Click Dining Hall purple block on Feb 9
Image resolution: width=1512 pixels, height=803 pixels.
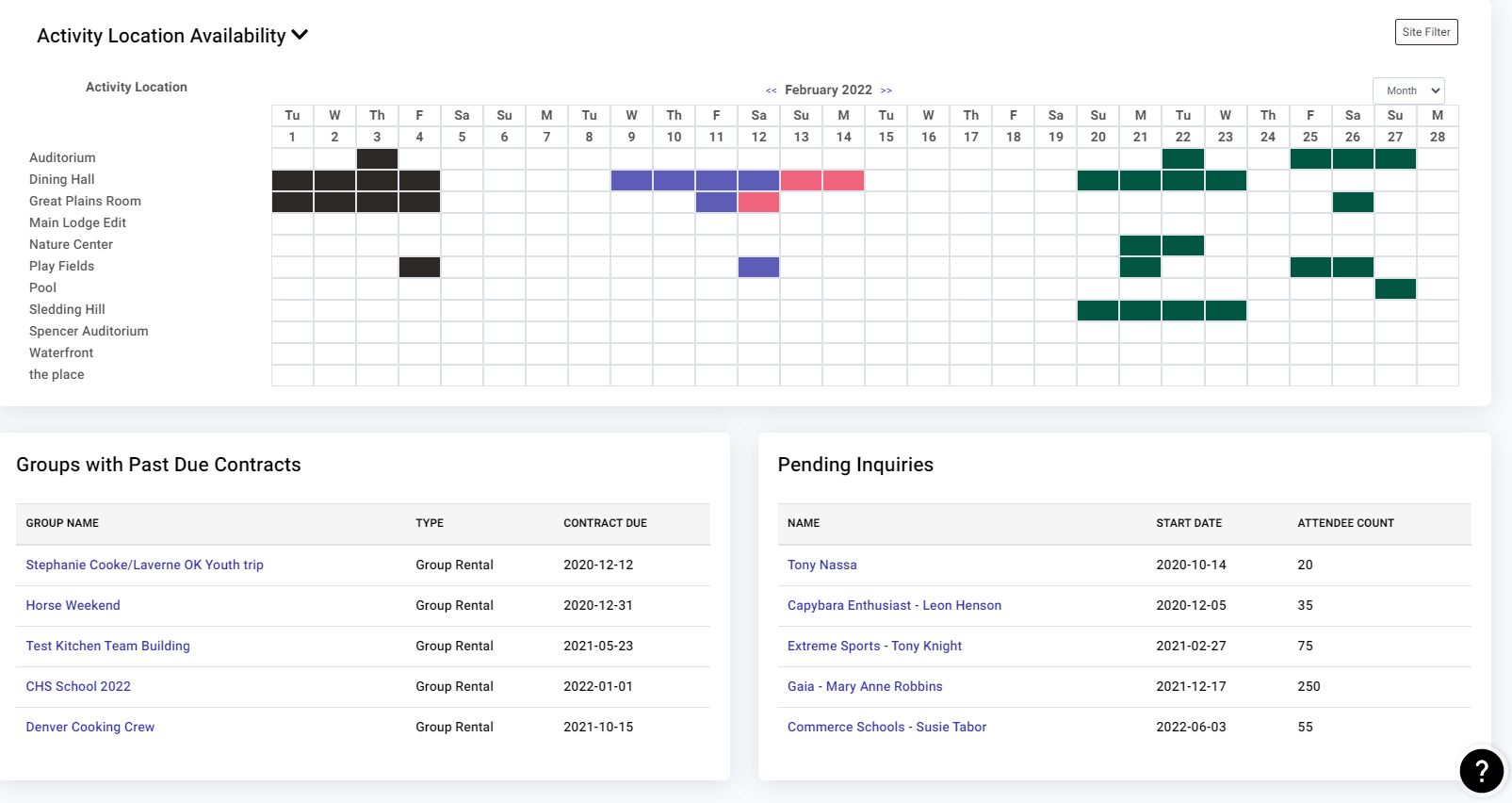(631, 180)
